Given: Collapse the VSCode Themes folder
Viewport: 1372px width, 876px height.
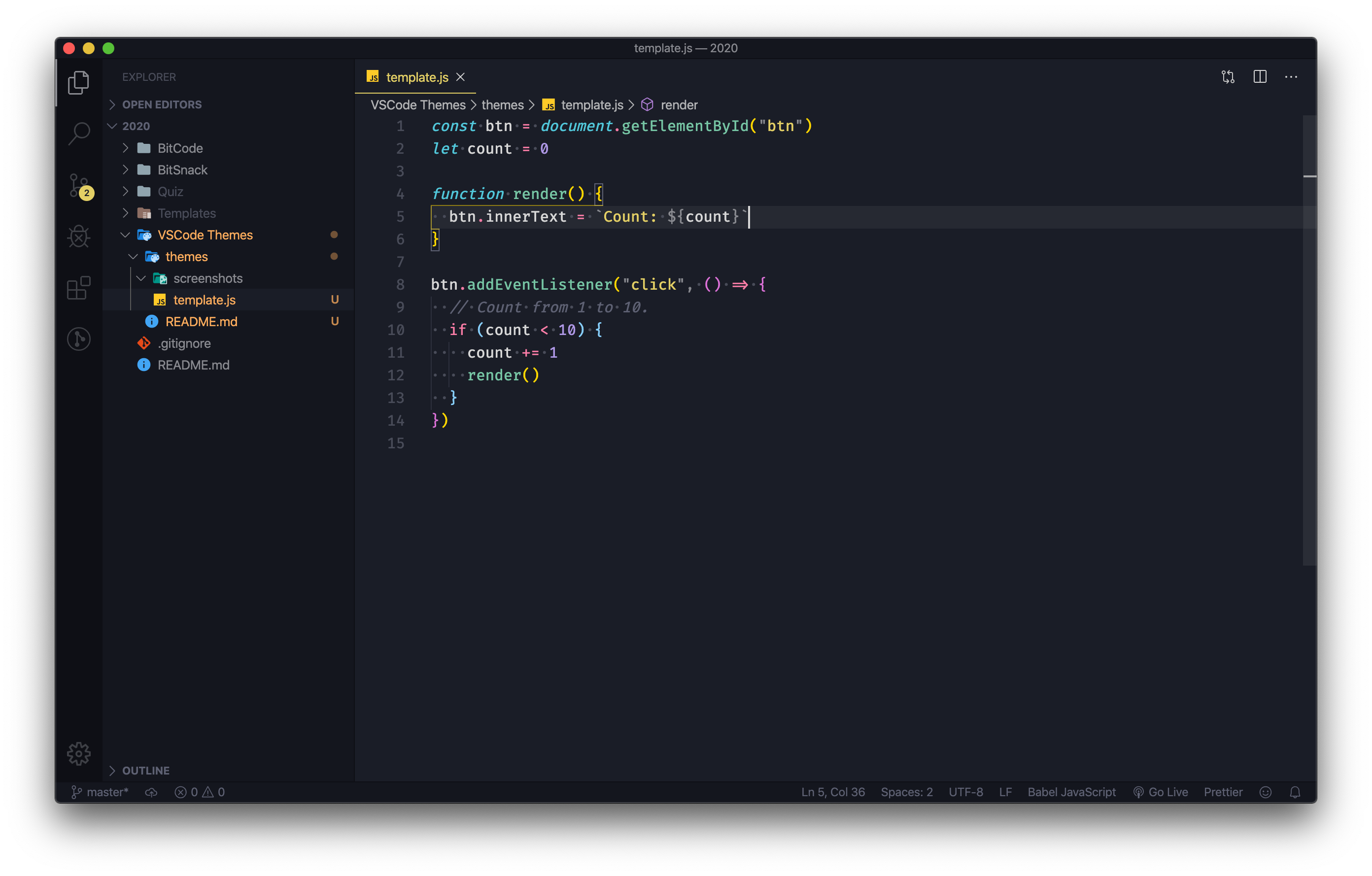Looking at the screenshot, I should pos(205,235).
